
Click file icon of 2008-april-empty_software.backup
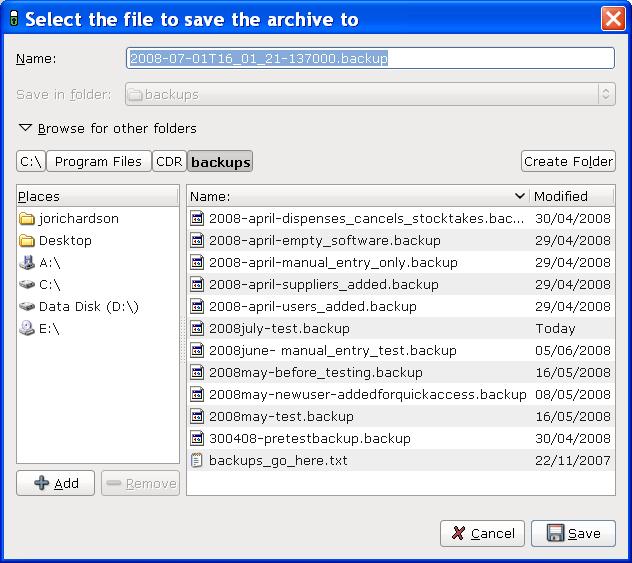point(197,241)
